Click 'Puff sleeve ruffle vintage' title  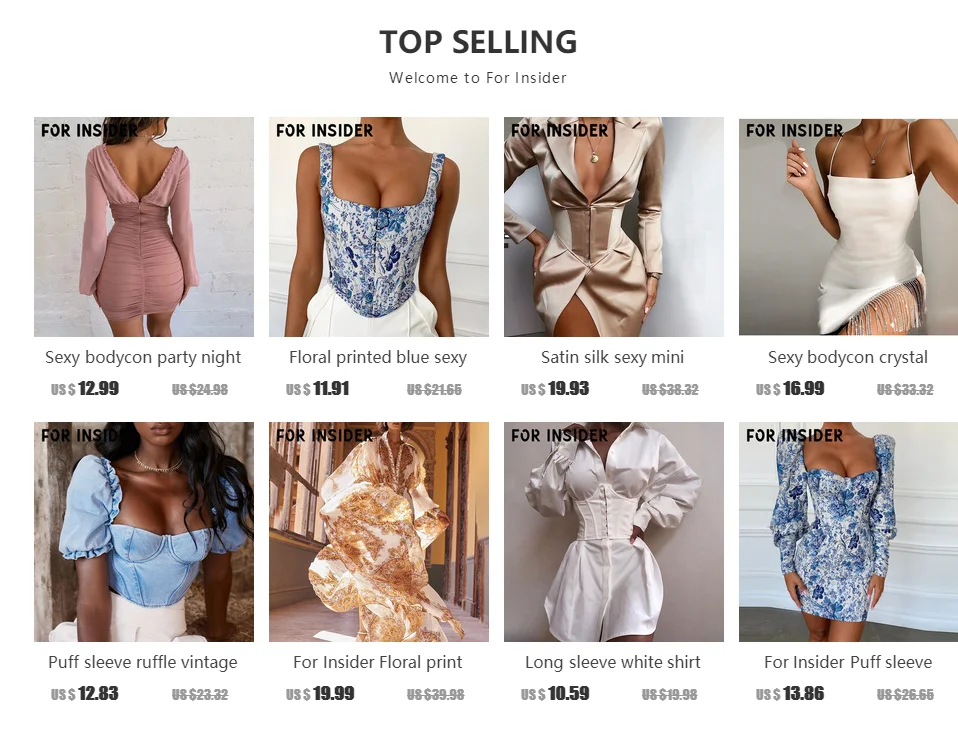(143, 662)
